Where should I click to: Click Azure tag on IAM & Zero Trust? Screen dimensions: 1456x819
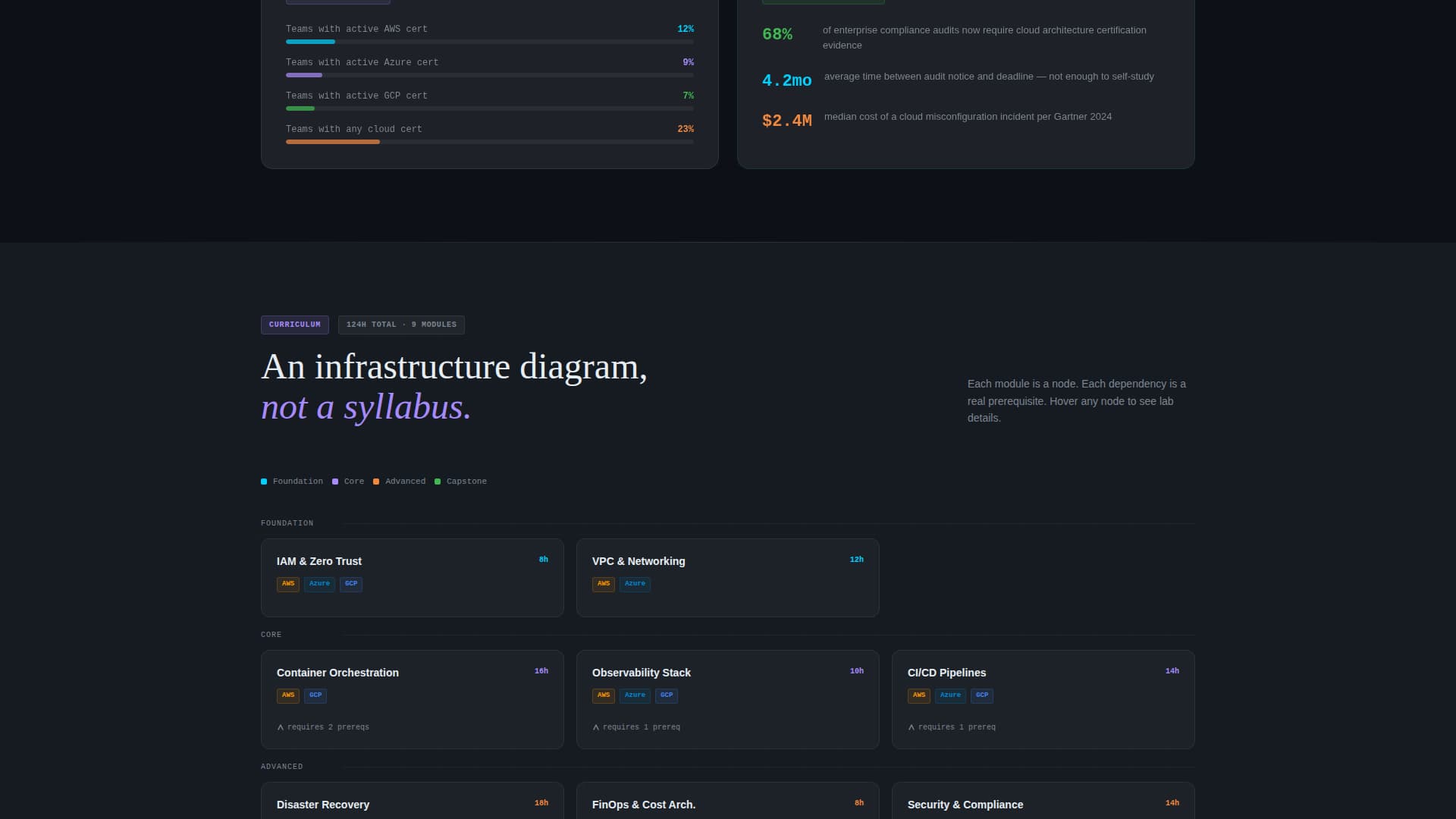click(319, 584)
